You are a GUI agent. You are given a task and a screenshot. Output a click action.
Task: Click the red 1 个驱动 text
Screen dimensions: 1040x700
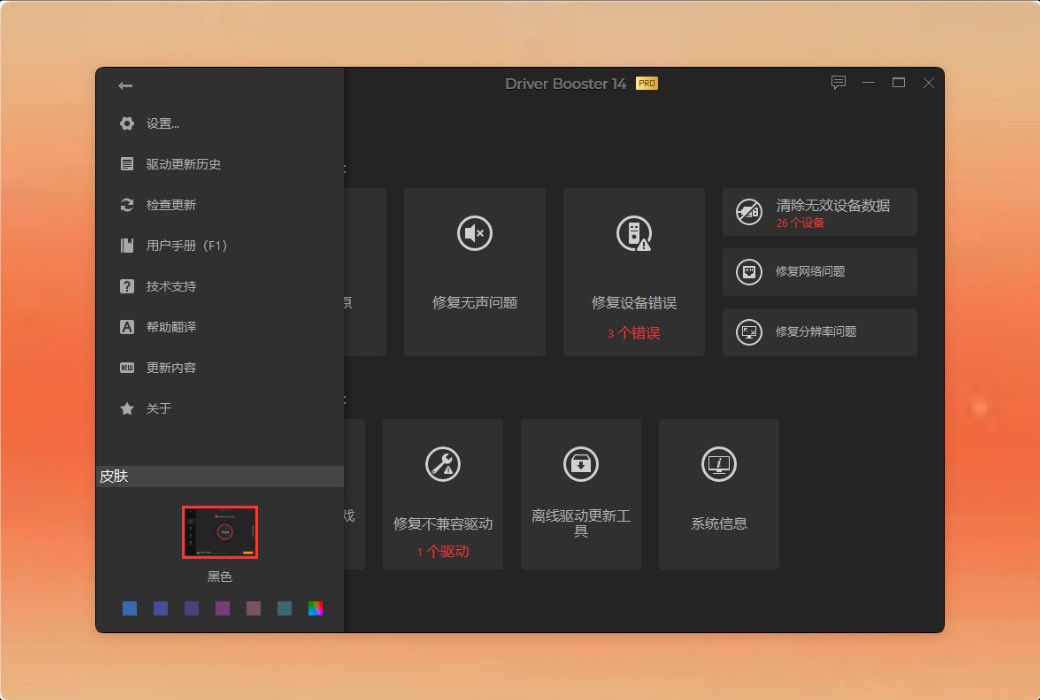point(443,551)
